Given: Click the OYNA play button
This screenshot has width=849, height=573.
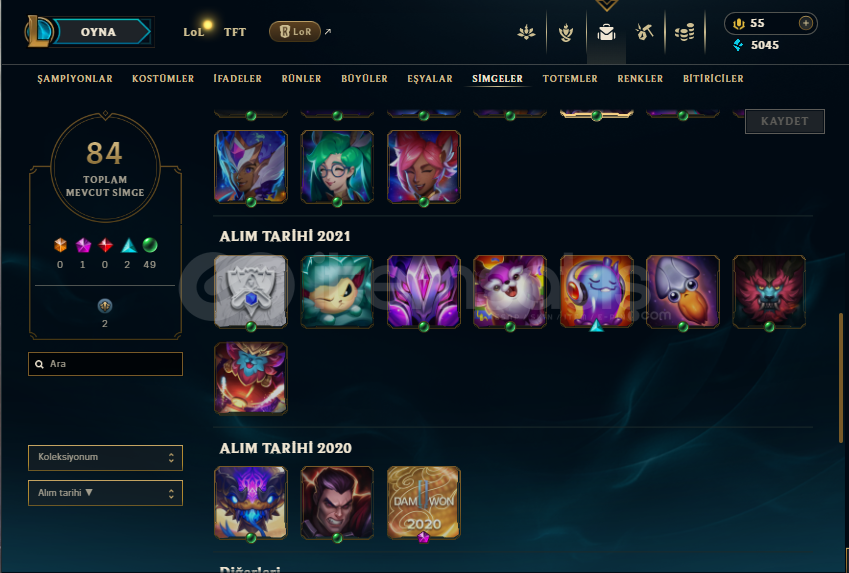Looking at the screenshot, I should click(x=101, y=31).
